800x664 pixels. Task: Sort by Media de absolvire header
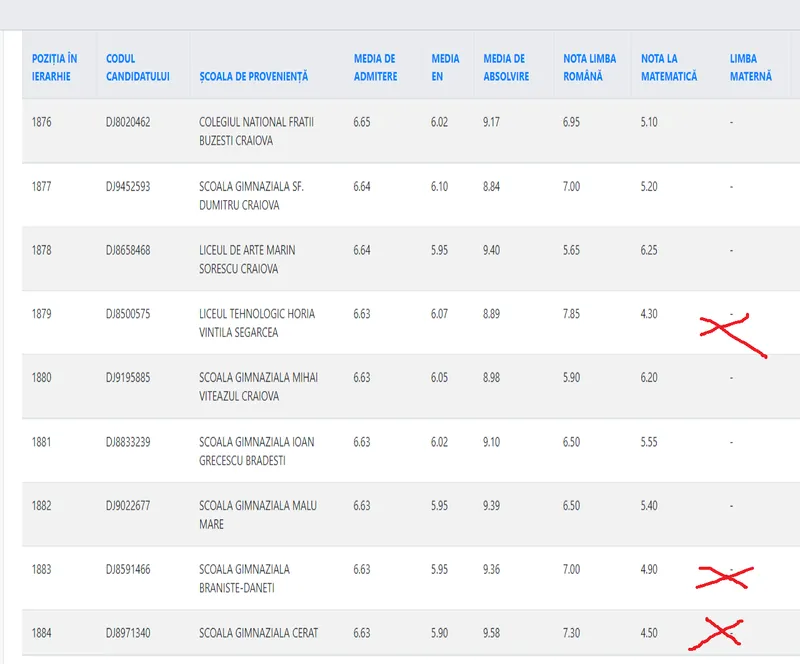coord(506,67)
